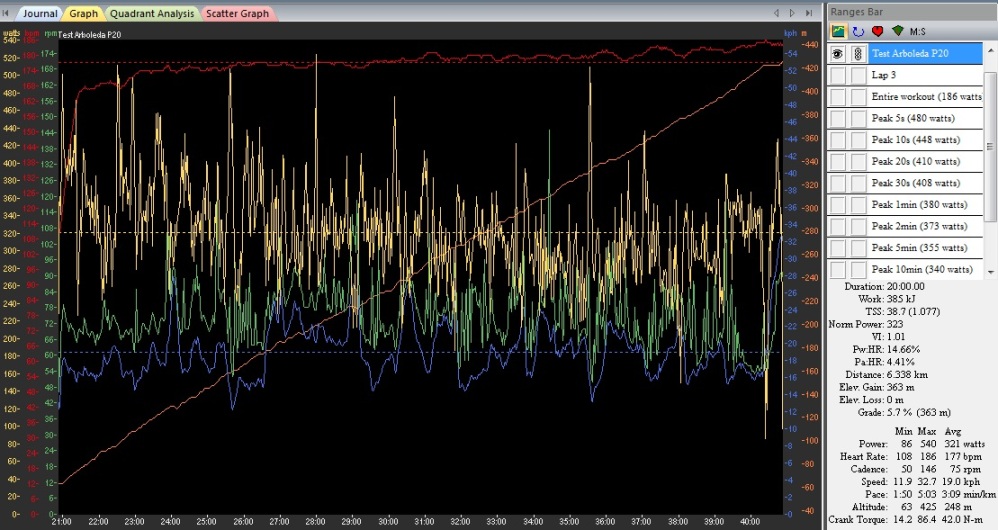Enable first checkbox for Peak 5s range
Viewport: 998px width, 530px height.
point(838,118)
